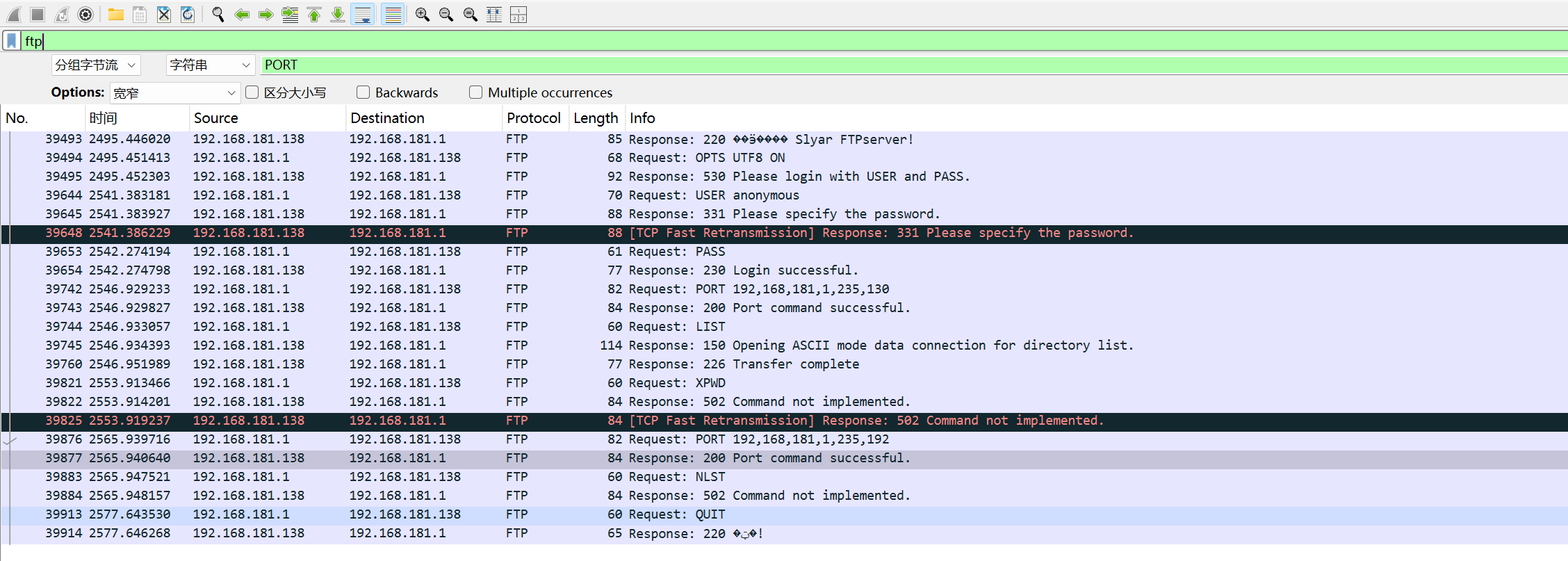Check the Backwards search option
Screen dimensions: 1568x561
363,92
